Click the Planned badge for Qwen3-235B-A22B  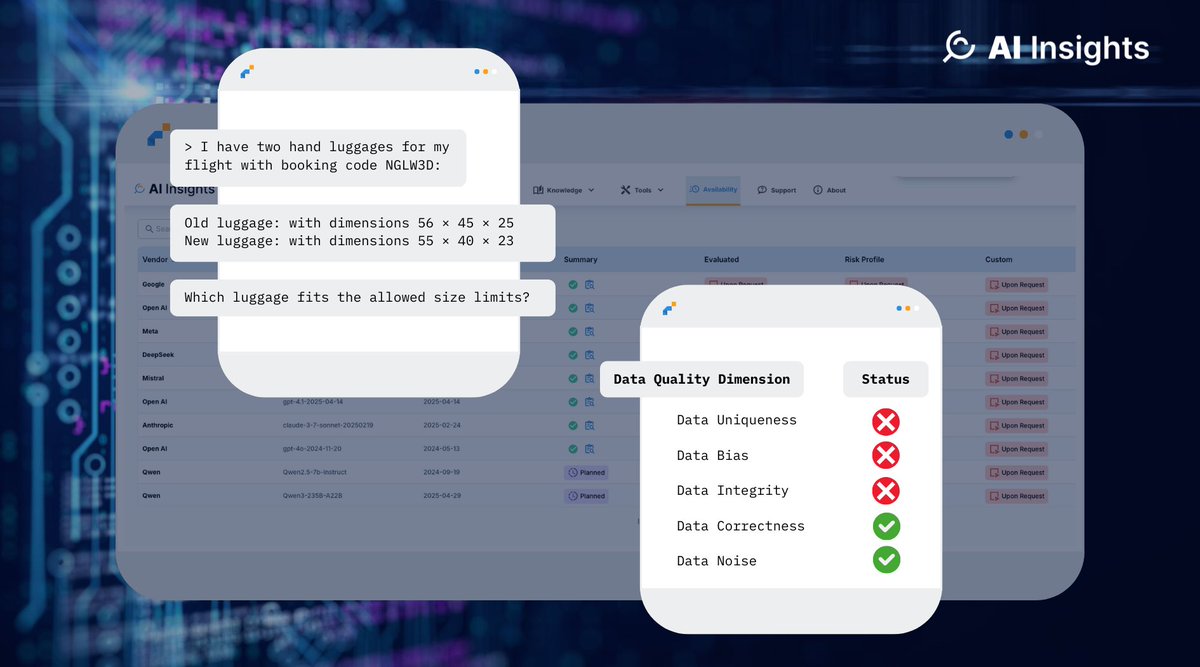(x=587, y=496)
